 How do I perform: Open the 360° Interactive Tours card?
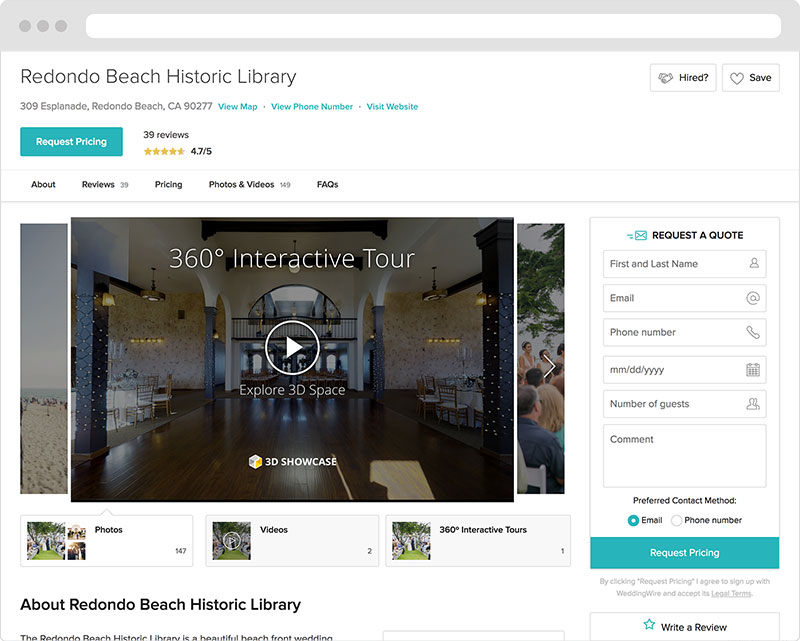(478, 540)
